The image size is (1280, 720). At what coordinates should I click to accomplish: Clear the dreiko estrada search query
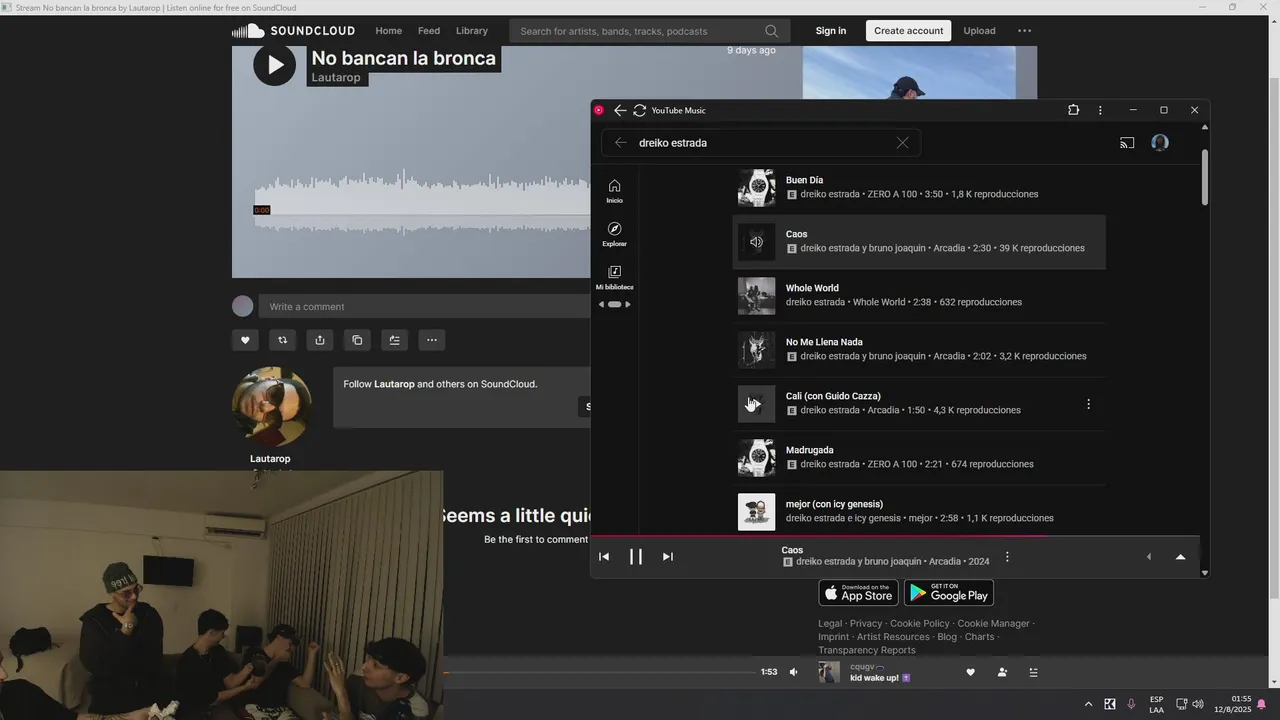[902, 143]
